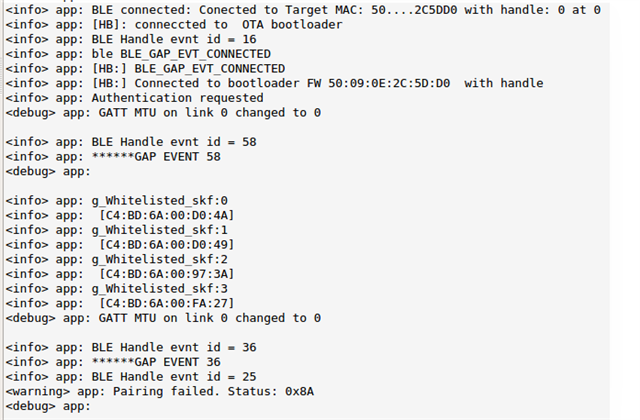This screenshot has width=640, height=420.
Task: Click the '[HB:] BLE_GAP_EVT_CONNECTED' log line
Action: pyautogui.click(x=145, y=69)
